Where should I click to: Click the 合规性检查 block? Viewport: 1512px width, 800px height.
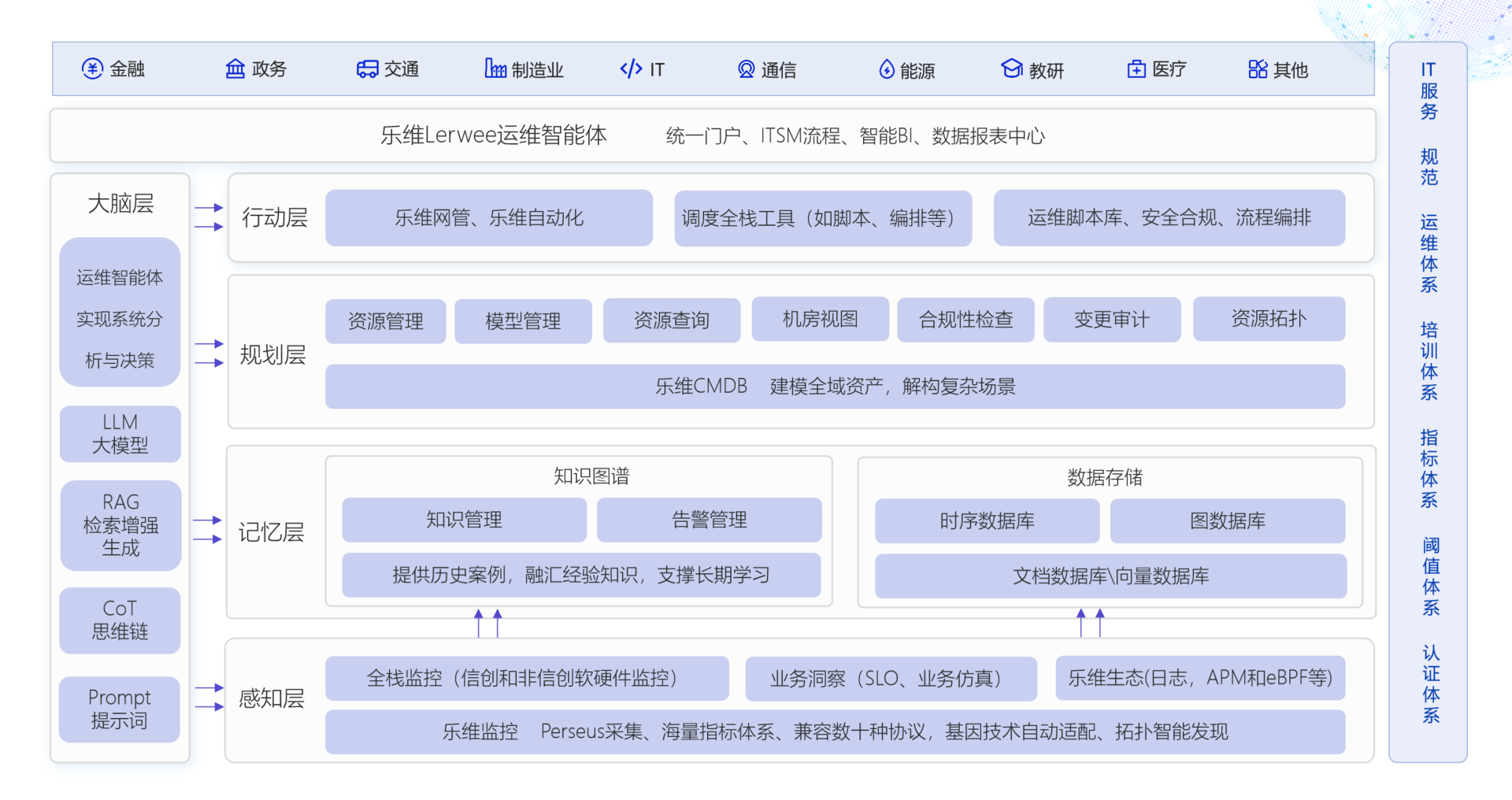(965, 320)
